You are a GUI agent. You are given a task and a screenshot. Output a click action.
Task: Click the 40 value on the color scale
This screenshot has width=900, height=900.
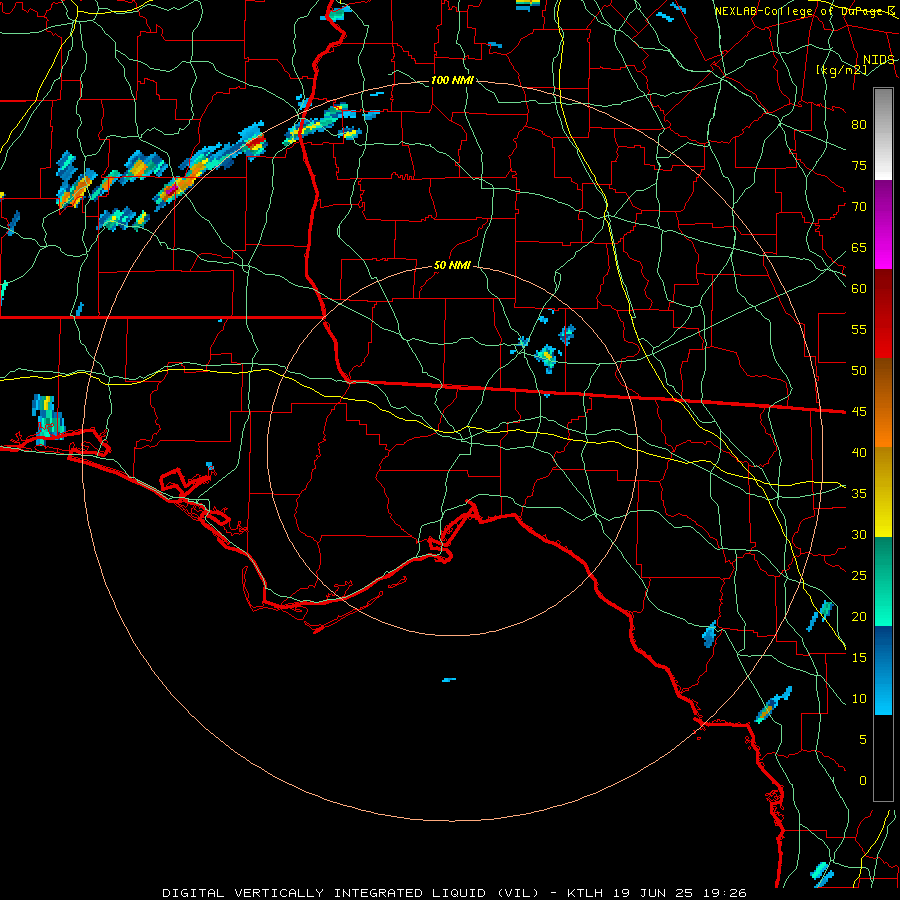click(x=859, y=452)
